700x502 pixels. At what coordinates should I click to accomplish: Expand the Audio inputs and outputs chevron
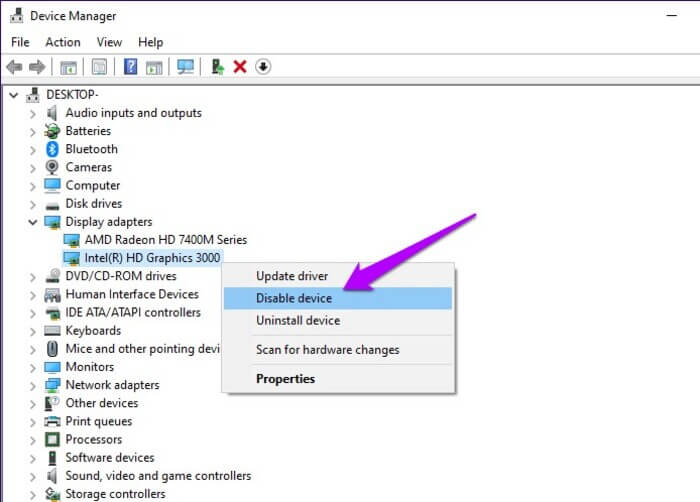(33, 114)
